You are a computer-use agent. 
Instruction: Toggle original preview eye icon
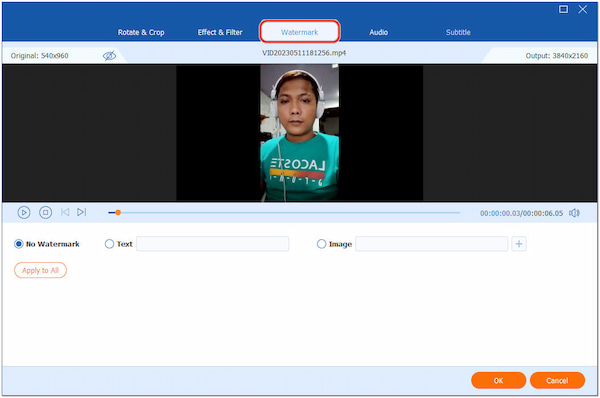tap(109, 56)
